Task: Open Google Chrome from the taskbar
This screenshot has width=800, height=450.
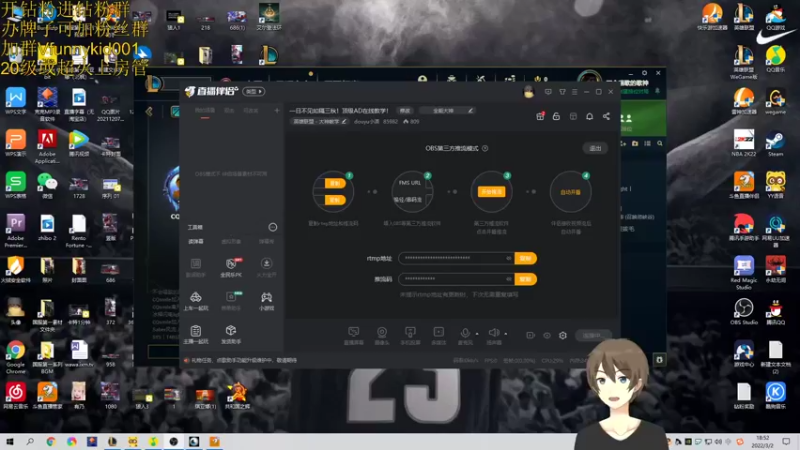Action: (x=51, y=441)
